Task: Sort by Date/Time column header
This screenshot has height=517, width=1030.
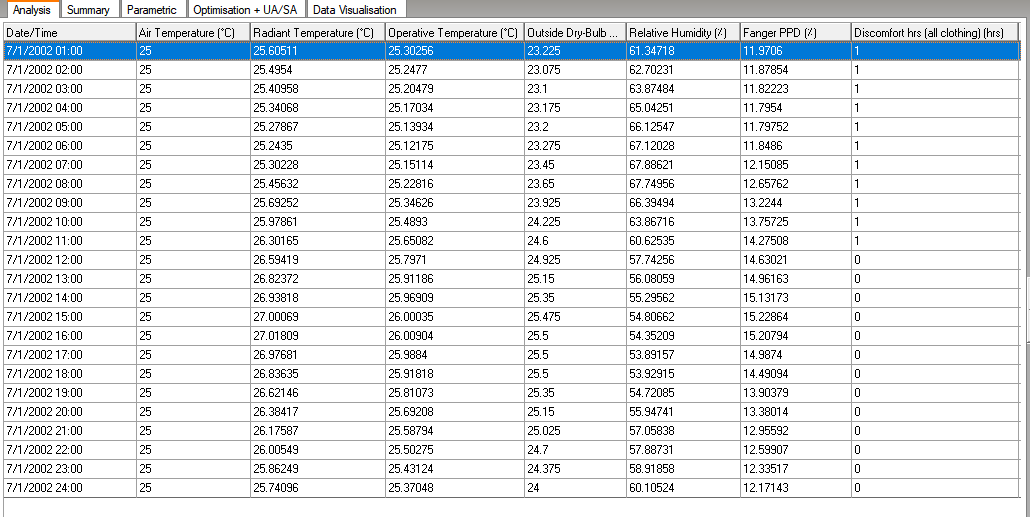Action: pyautogui.click(x=70, y=32)
